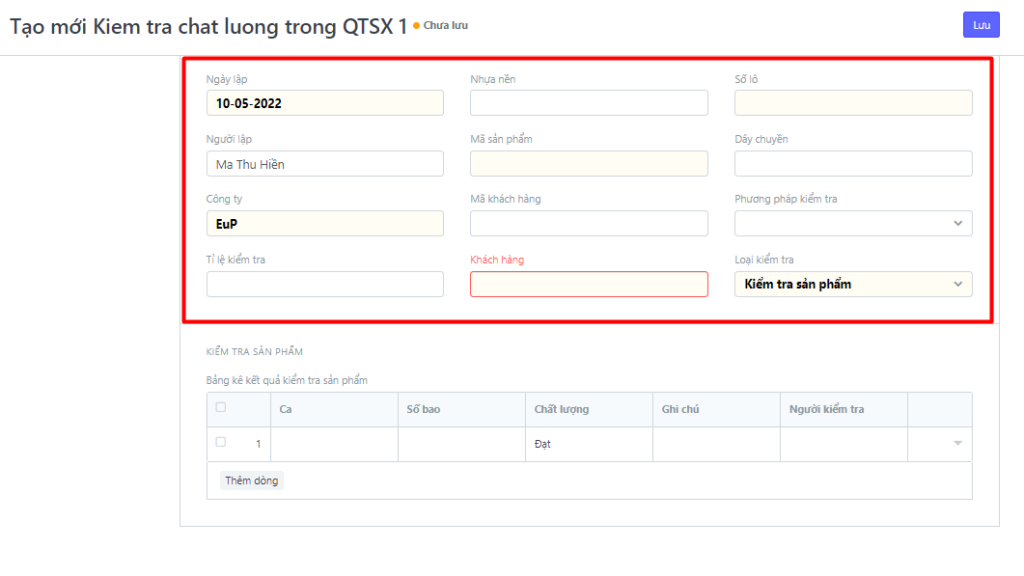
Task: Tick the checkbox for row 1
Action: pyautogui.click(x=221, y=442)
